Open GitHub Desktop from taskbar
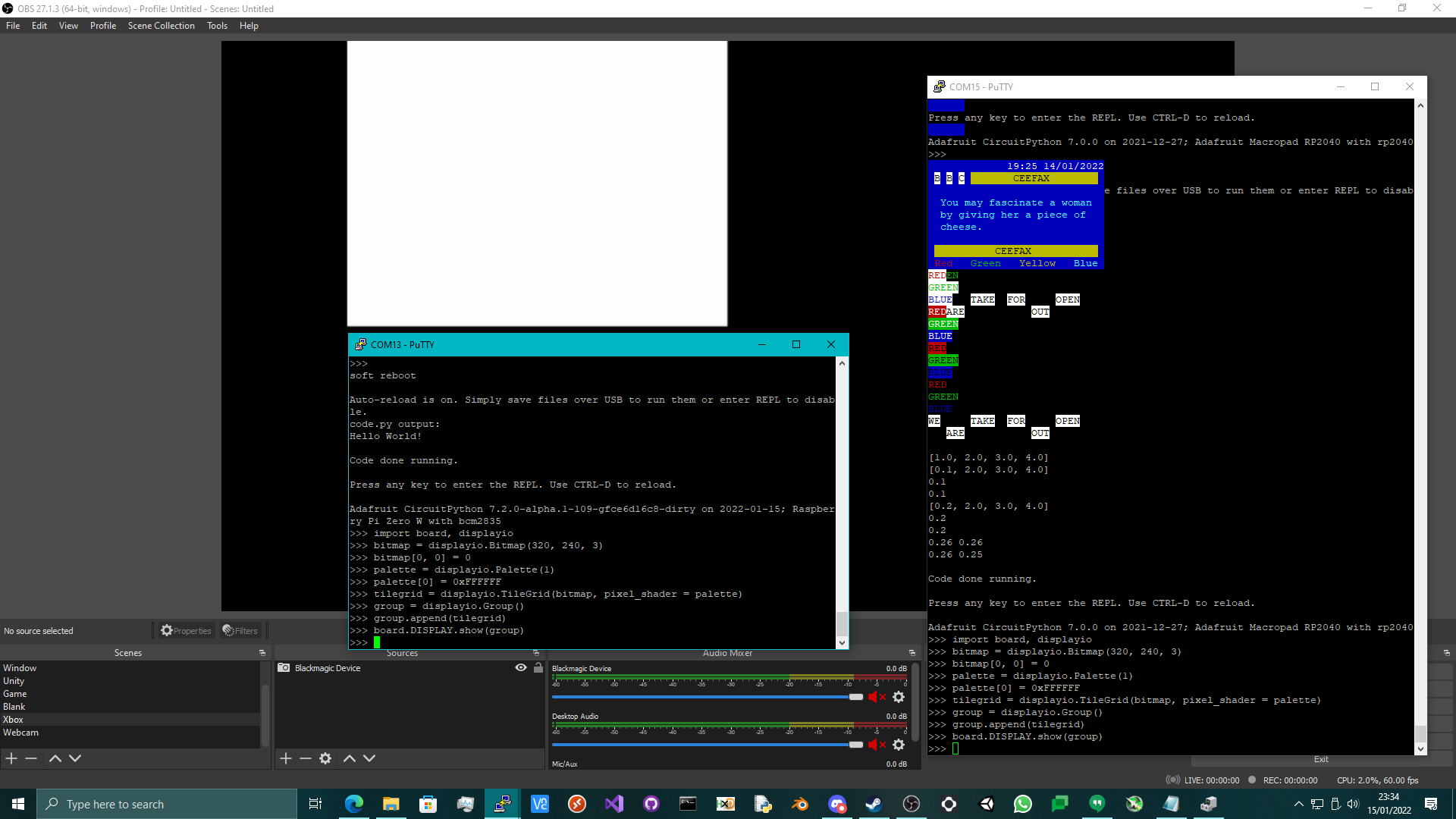This screenshot has width=1456, height=819. pos(651,804)
